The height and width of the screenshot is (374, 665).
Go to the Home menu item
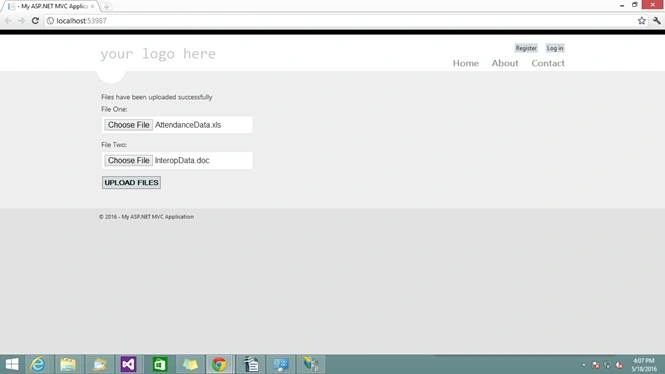pyautogui.click(x=466, y=63)
